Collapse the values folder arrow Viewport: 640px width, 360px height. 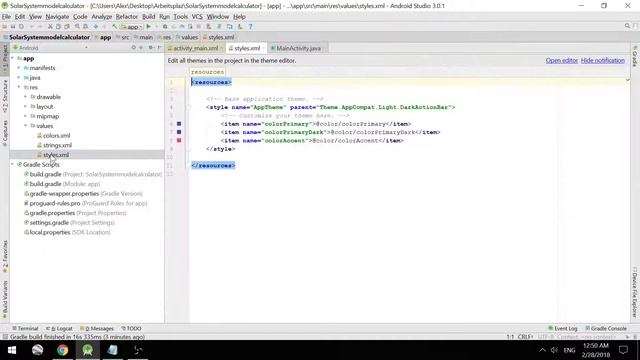click(x=26, y=126)
